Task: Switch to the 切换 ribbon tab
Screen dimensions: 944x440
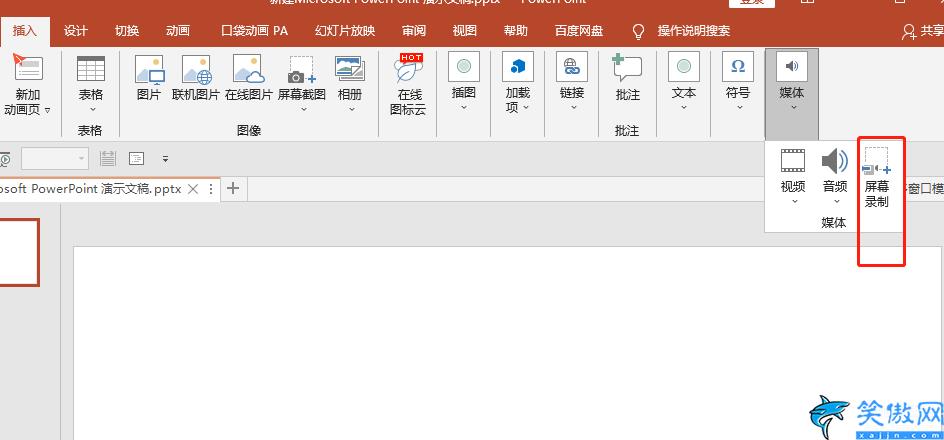Action: click(127, 31)
